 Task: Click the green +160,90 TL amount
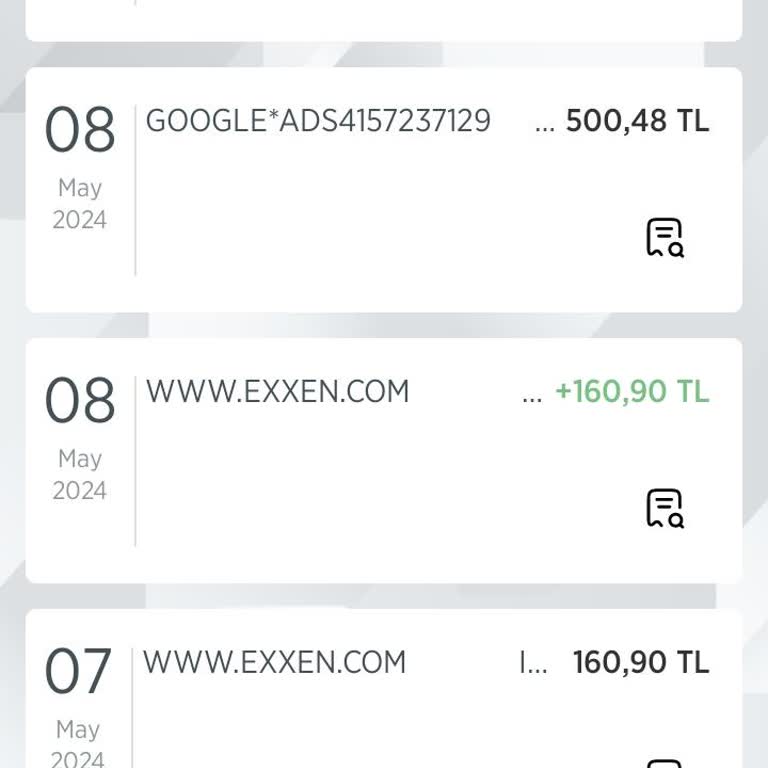click(632, 391)
